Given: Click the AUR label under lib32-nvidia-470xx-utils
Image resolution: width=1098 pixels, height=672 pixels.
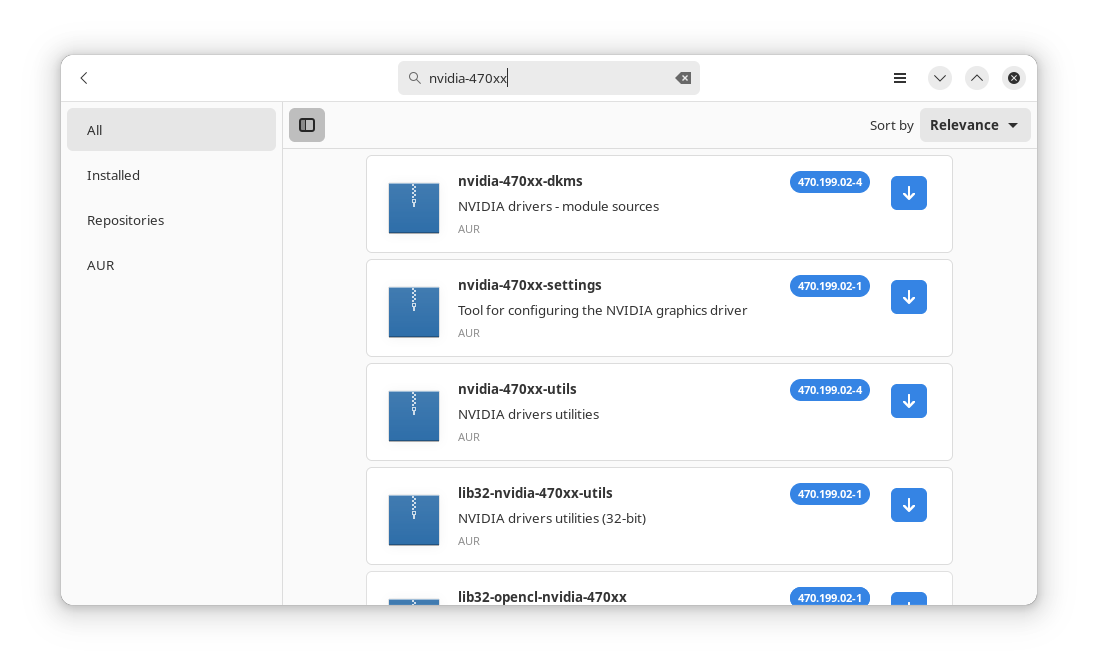Looking at the screenshot, I should (468, 541).
